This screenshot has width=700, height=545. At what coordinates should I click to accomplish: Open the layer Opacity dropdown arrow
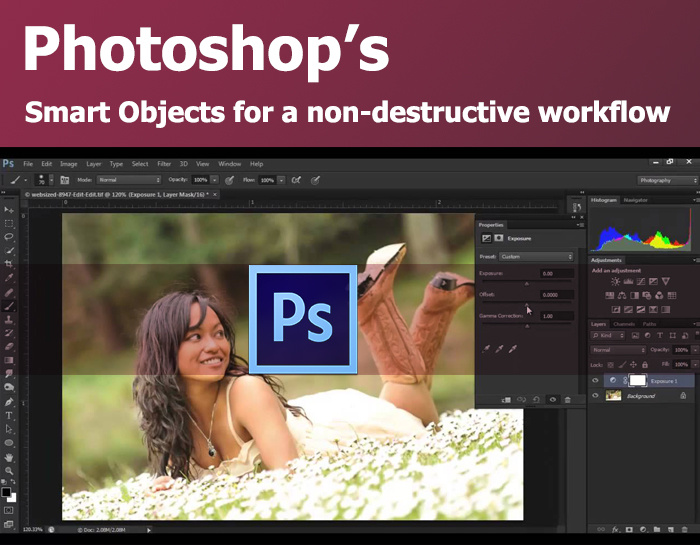pyautogui.click(x=696, y=350)
